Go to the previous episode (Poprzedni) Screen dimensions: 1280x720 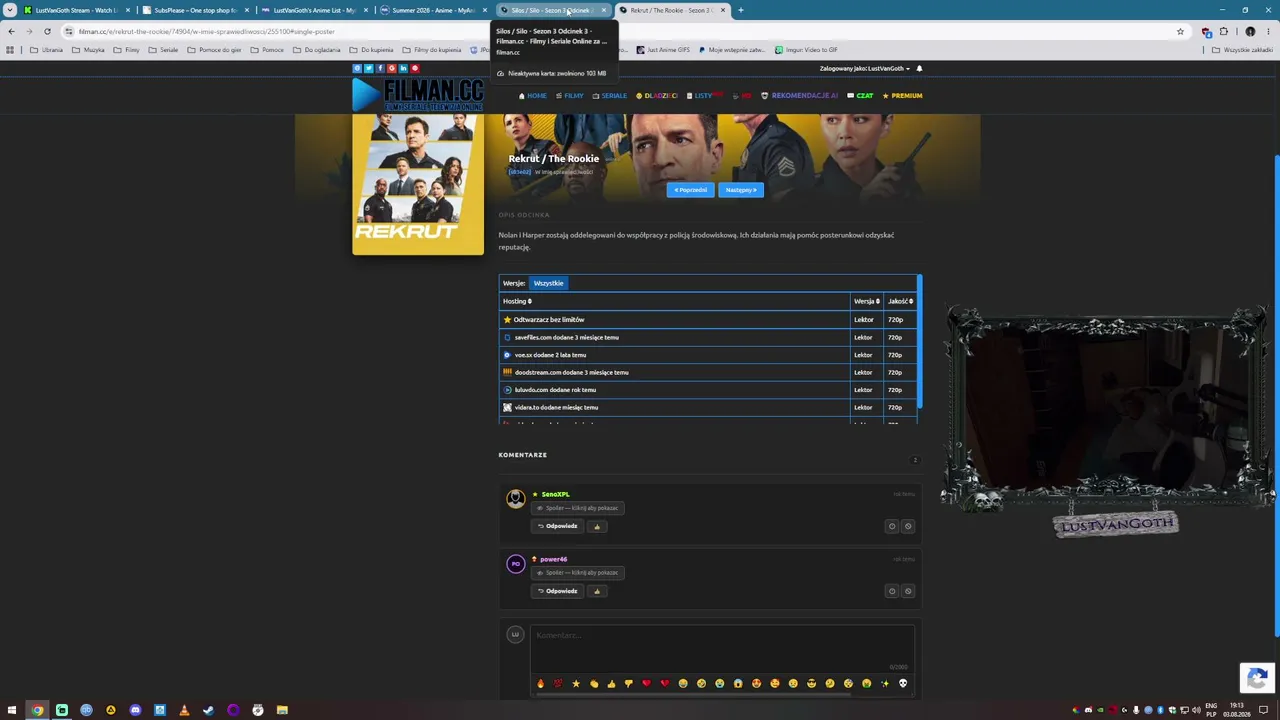[x=690, y=190]
